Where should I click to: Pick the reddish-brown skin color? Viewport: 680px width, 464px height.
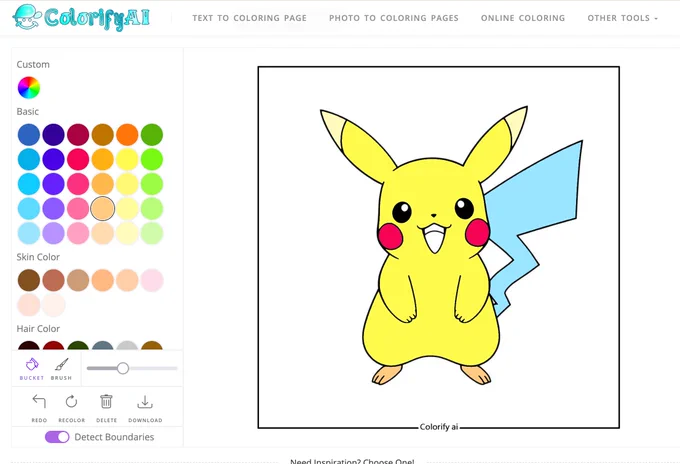(53, 280)
